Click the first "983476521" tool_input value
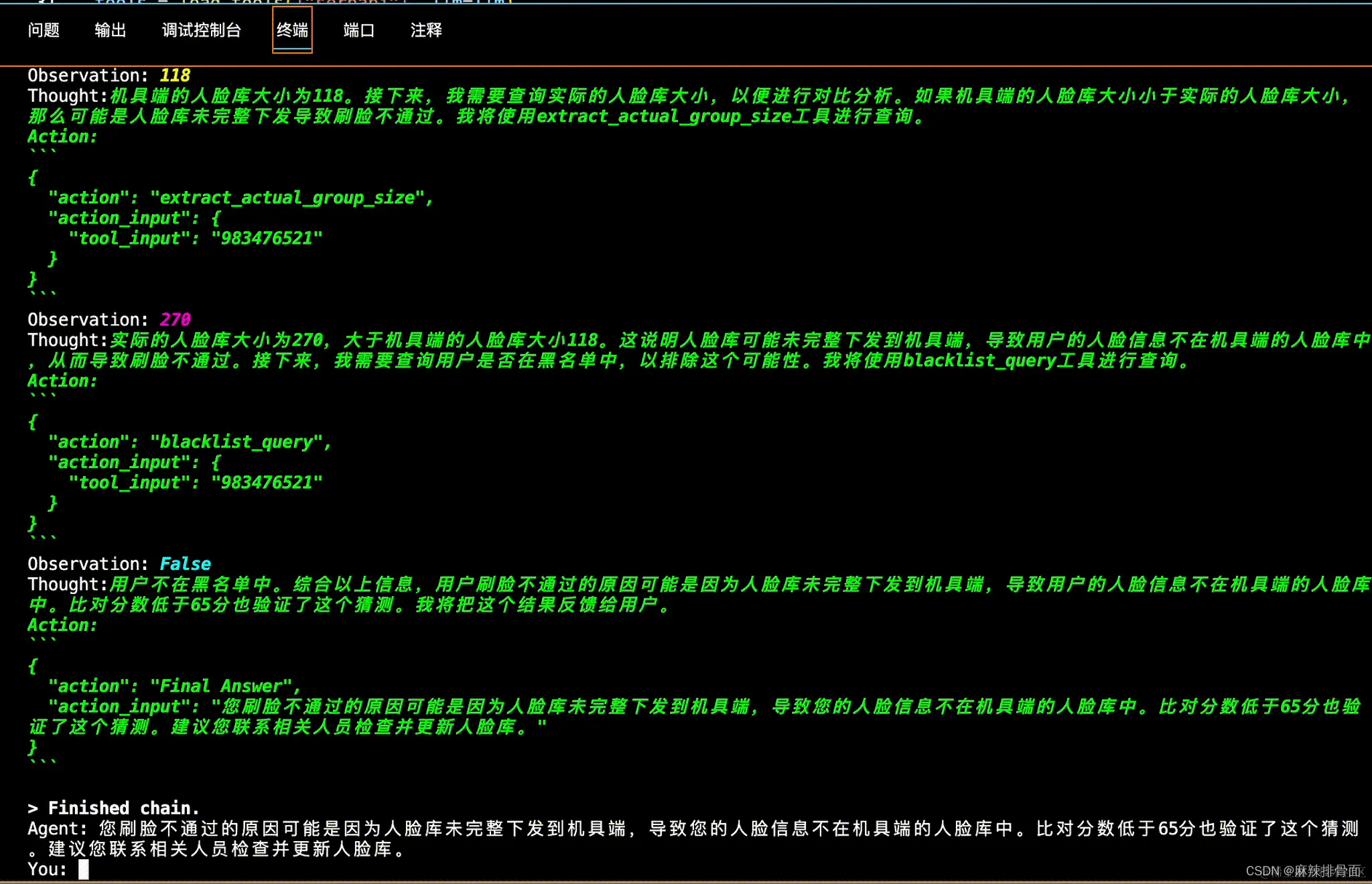Viewport: 1372px width, 884px height. point(266,238)
